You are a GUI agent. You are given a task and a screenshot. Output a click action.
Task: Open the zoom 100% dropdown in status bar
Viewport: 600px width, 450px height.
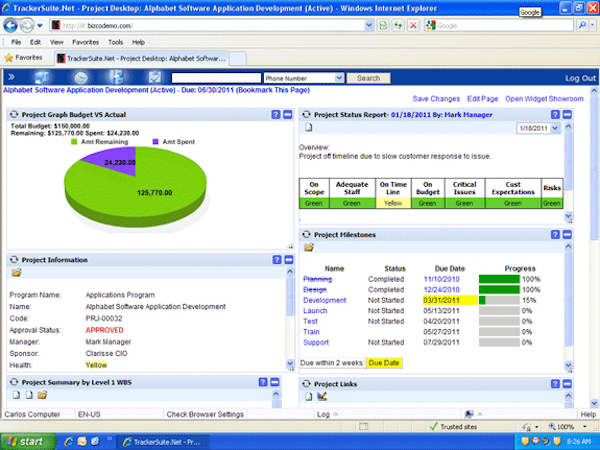coord(584,426)
